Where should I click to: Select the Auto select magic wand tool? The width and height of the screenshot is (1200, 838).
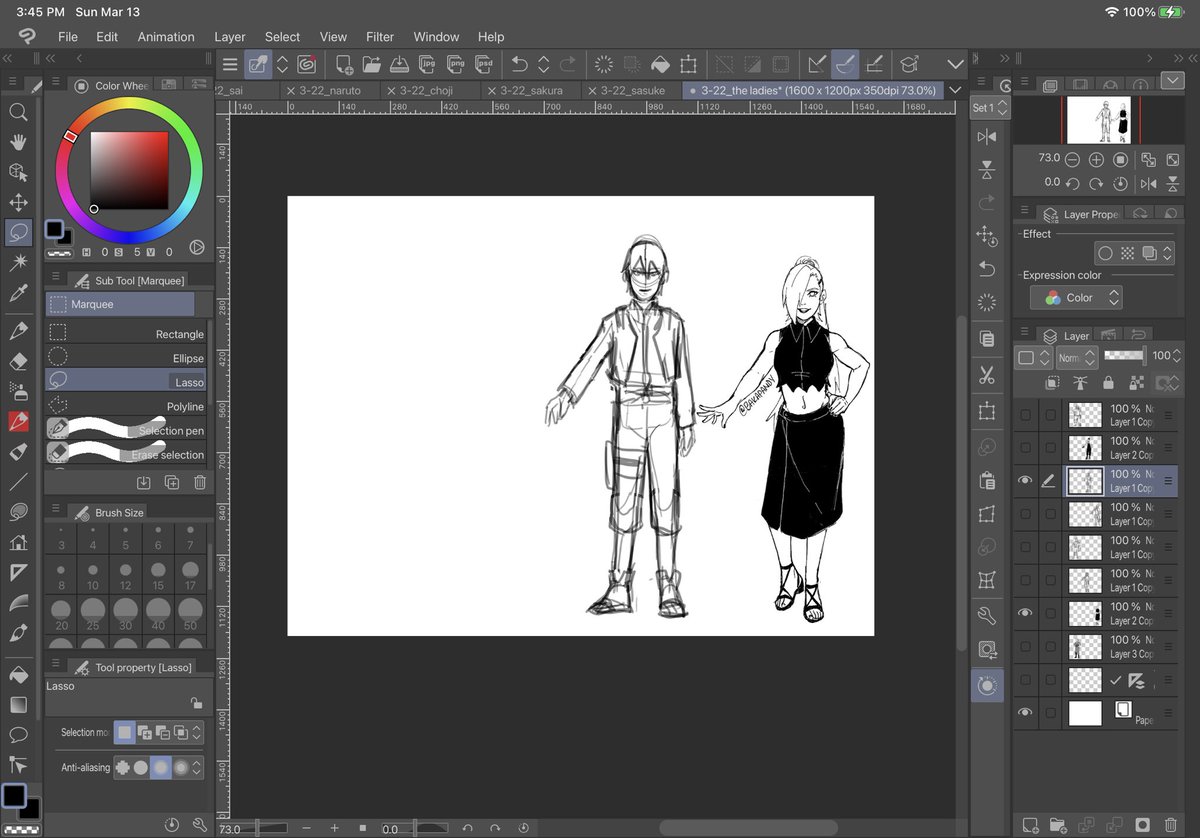[x=18, y=262]
